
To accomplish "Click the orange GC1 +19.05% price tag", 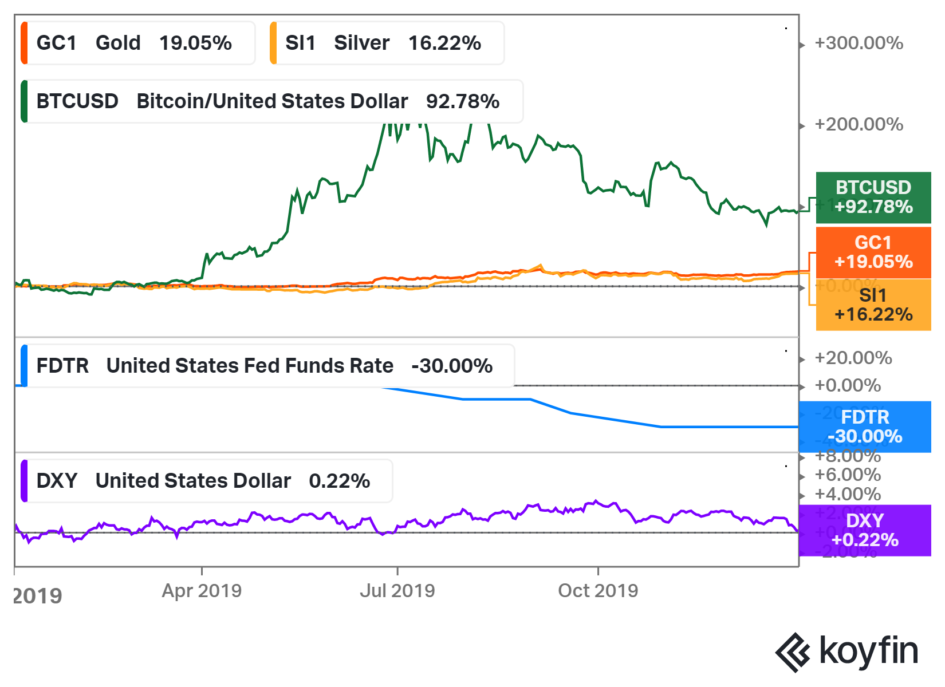I will [874, 252].
